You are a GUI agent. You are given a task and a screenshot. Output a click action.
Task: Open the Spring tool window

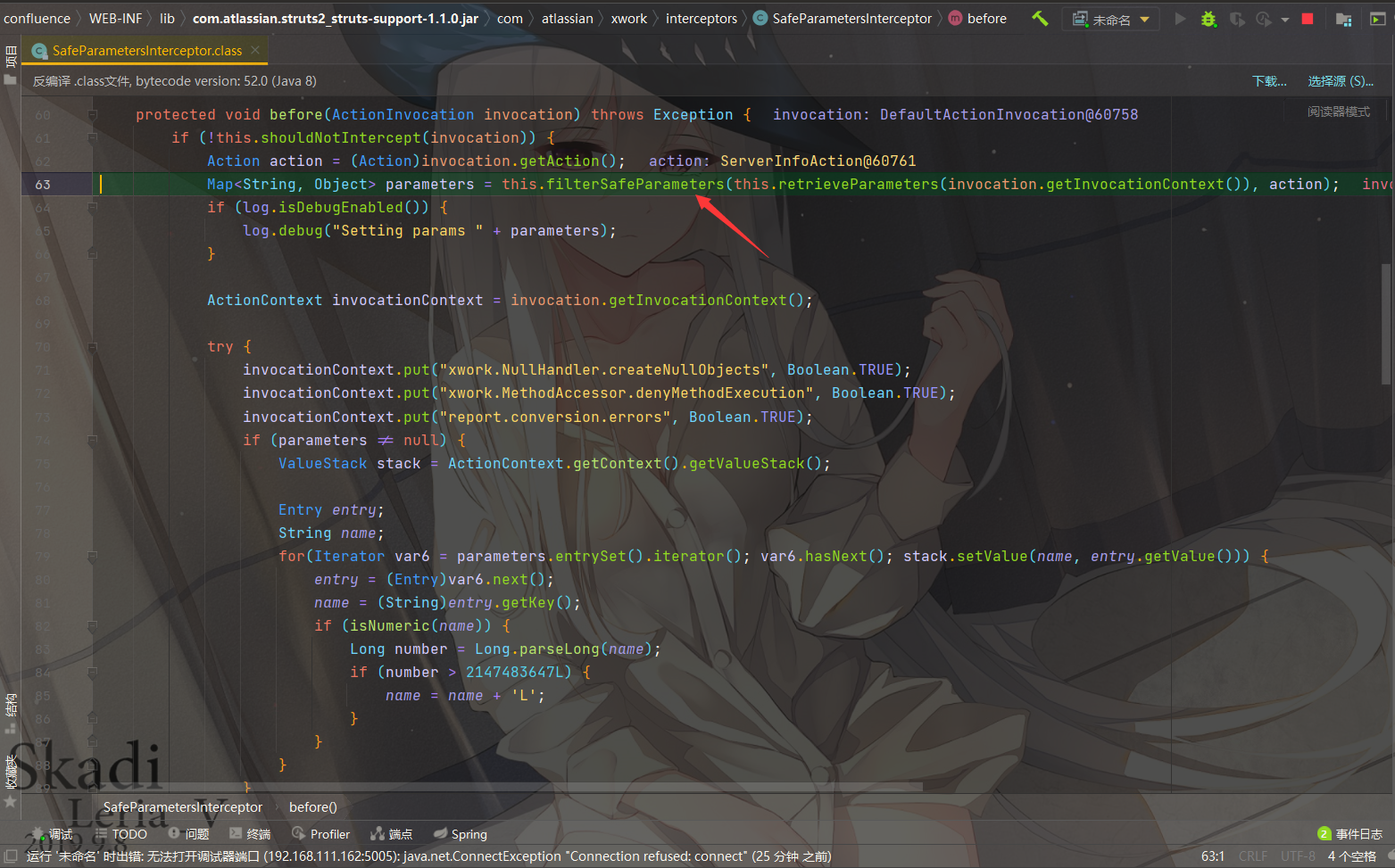(461, 834)
